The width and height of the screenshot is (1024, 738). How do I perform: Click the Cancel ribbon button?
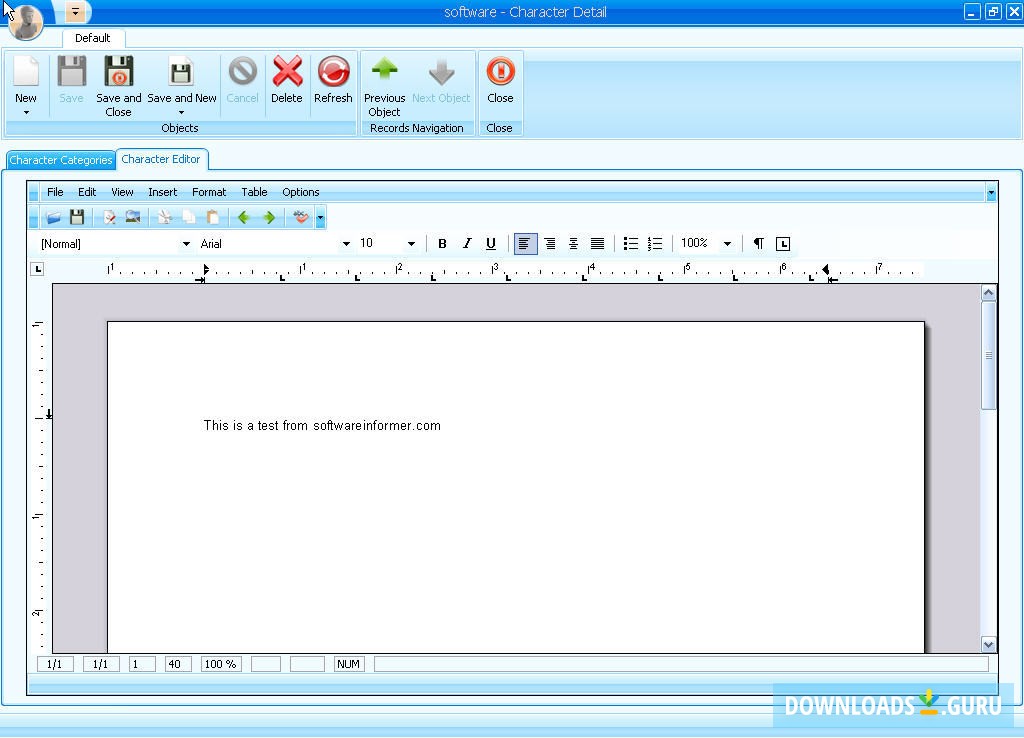coord(242,80)
